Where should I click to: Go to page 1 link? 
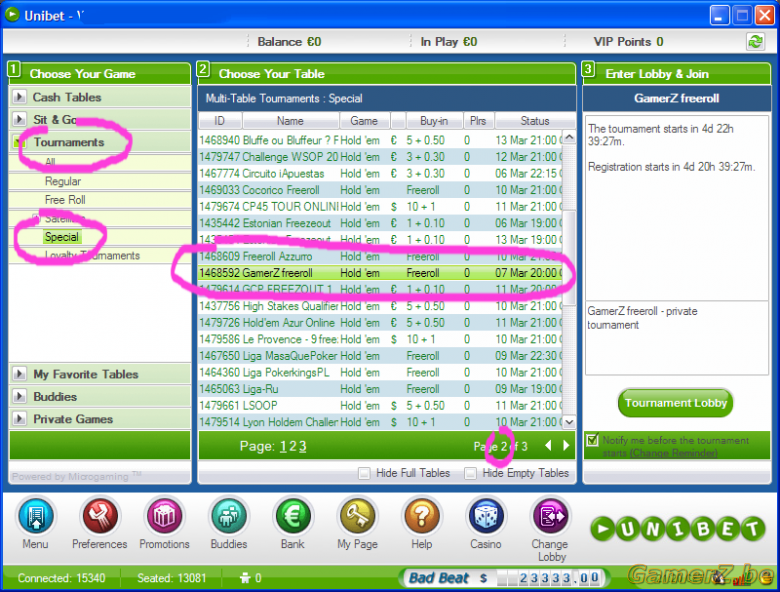pos(283,446)
